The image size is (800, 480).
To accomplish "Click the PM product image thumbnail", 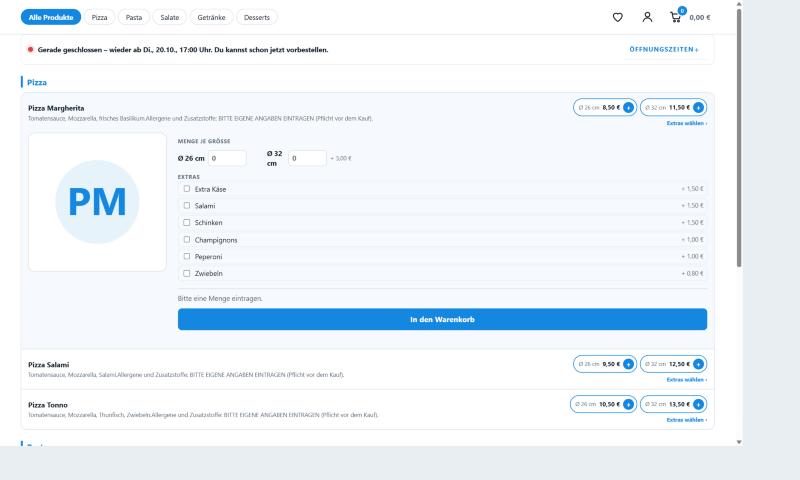I will [x=97, y=202].
